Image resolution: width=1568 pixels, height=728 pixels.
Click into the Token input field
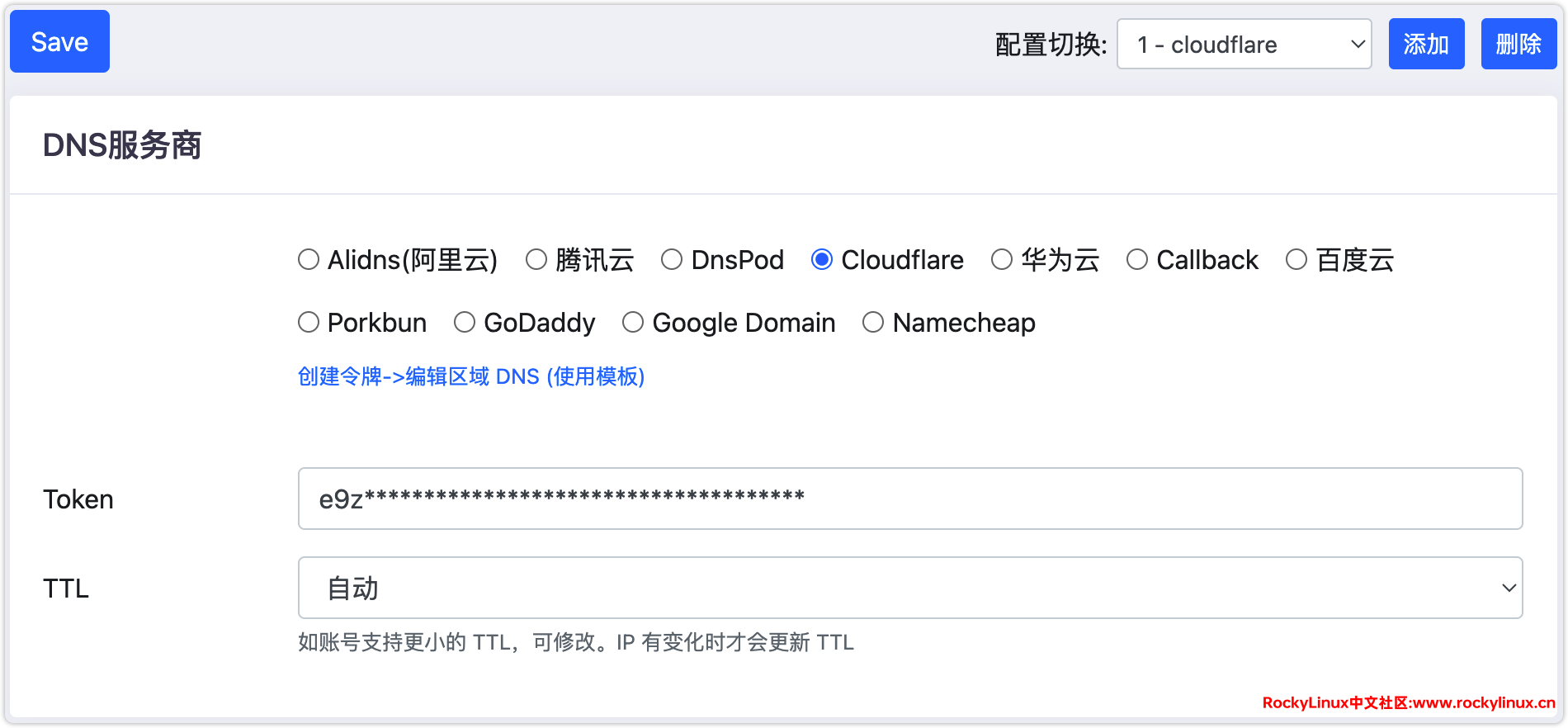(x=909, y=499)
